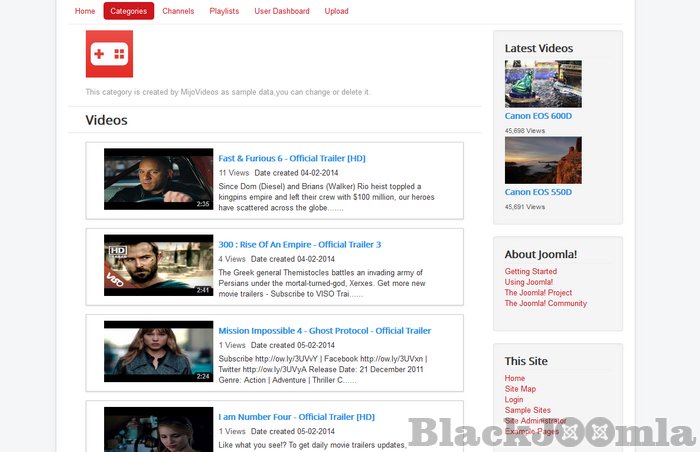Visit The Joomla! Community link
The height and width of the screenshot is (452, 700).
(x=545, y=303)
